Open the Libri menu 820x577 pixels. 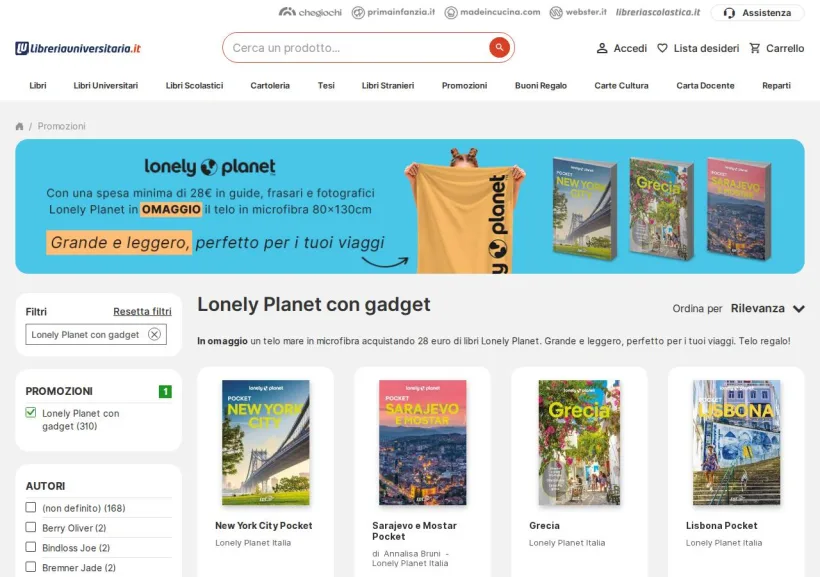click(x=38, y=85)
